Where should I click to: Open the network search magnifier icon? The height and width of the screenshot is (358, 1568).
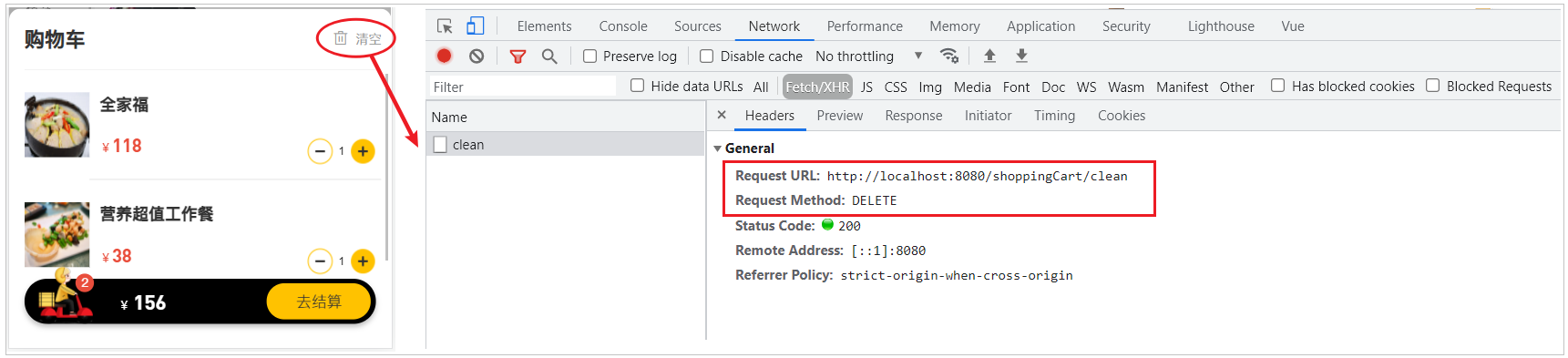click(549, 56)
